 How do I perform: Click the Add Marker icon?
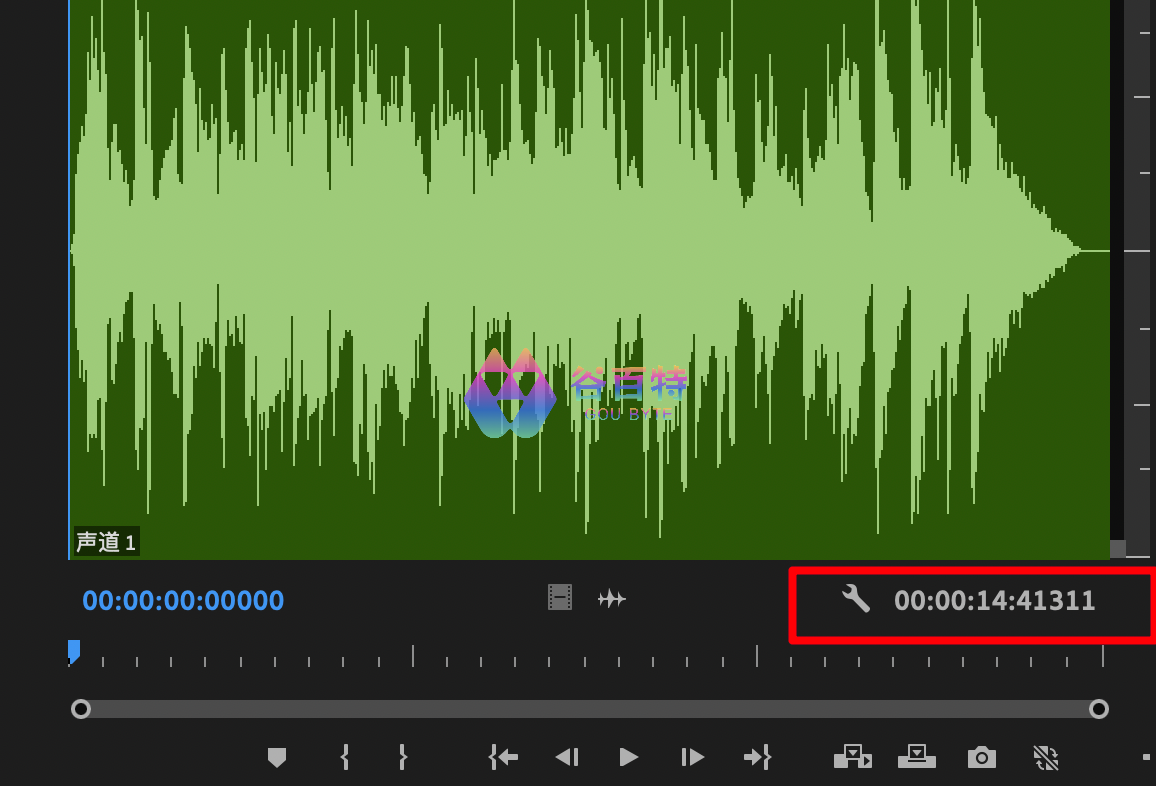coord(277,758)
